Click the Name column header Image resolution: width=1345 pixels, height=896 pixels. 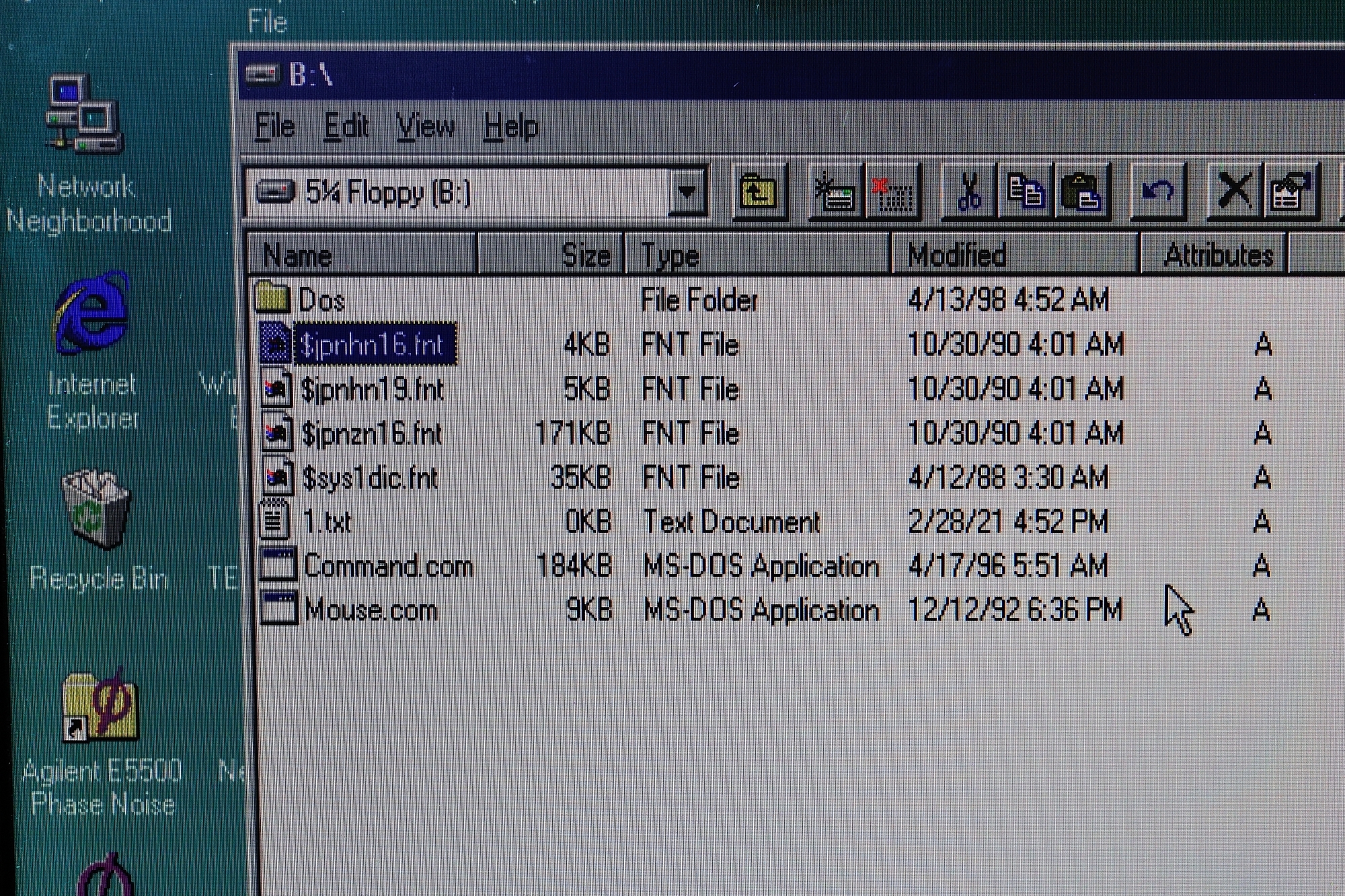point(362,255)
